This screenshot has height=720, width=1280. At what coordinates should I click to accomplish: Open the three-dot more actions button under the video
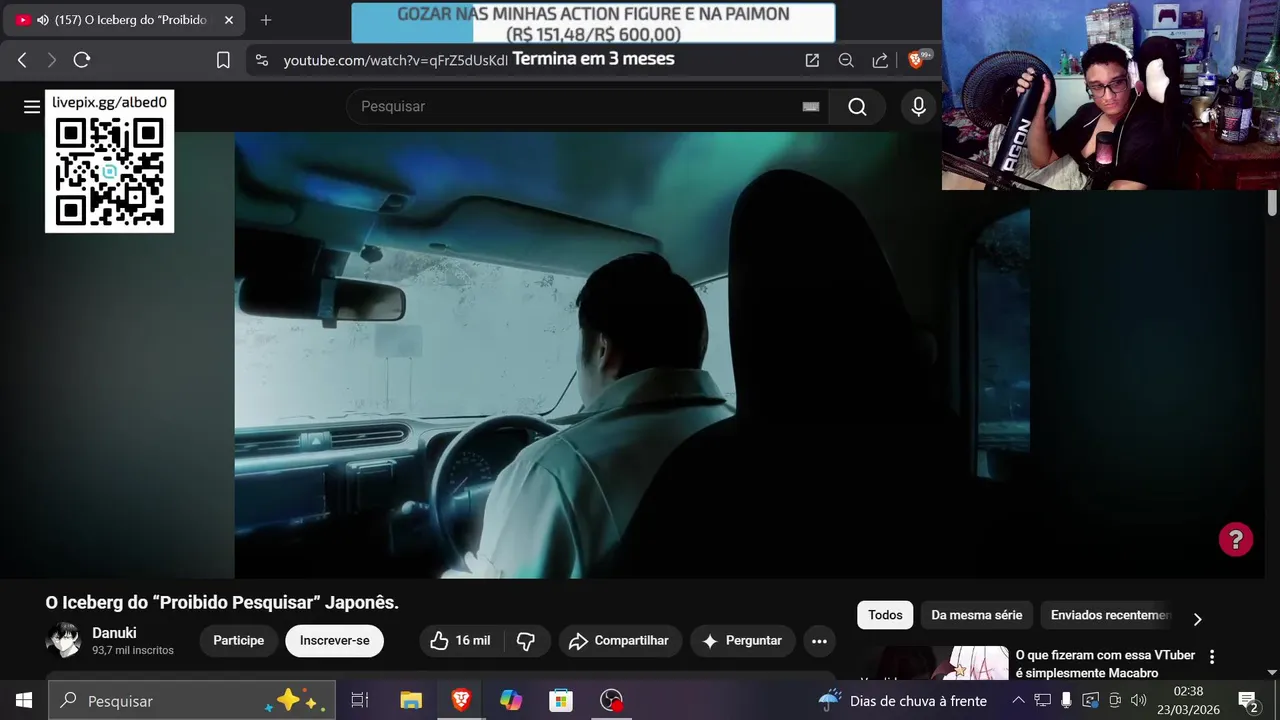(819, 641)
